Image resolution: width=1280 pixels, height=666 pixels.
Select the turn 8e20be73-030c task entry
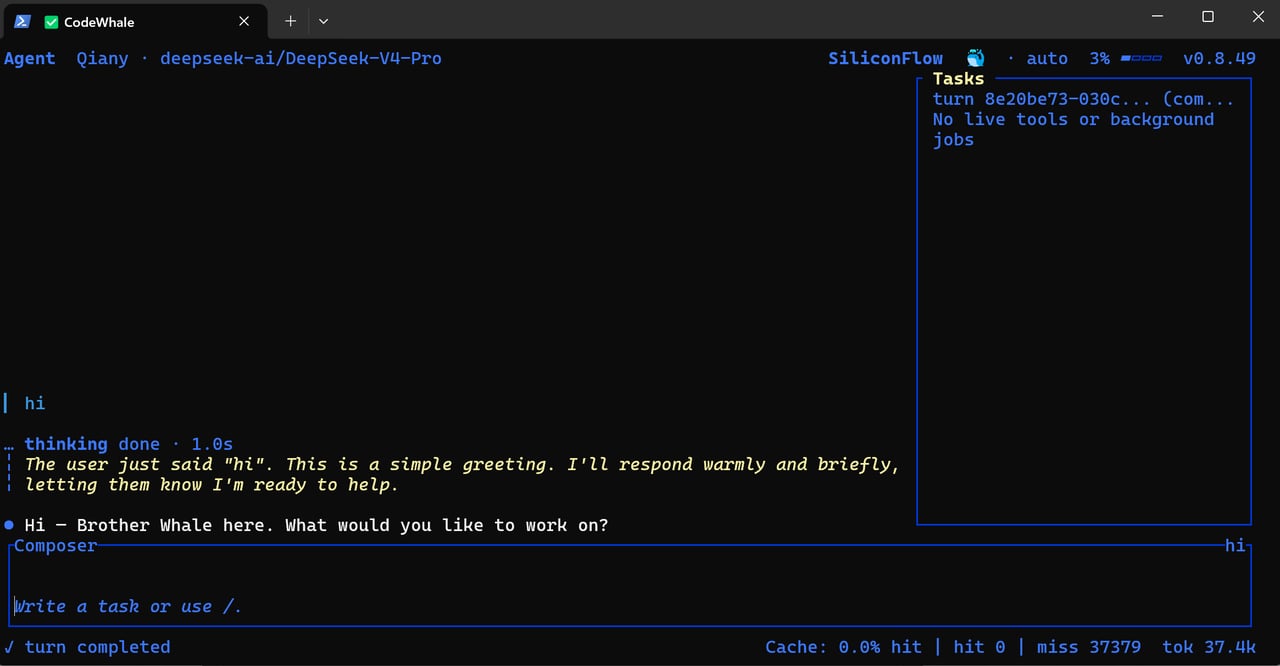1083,99
